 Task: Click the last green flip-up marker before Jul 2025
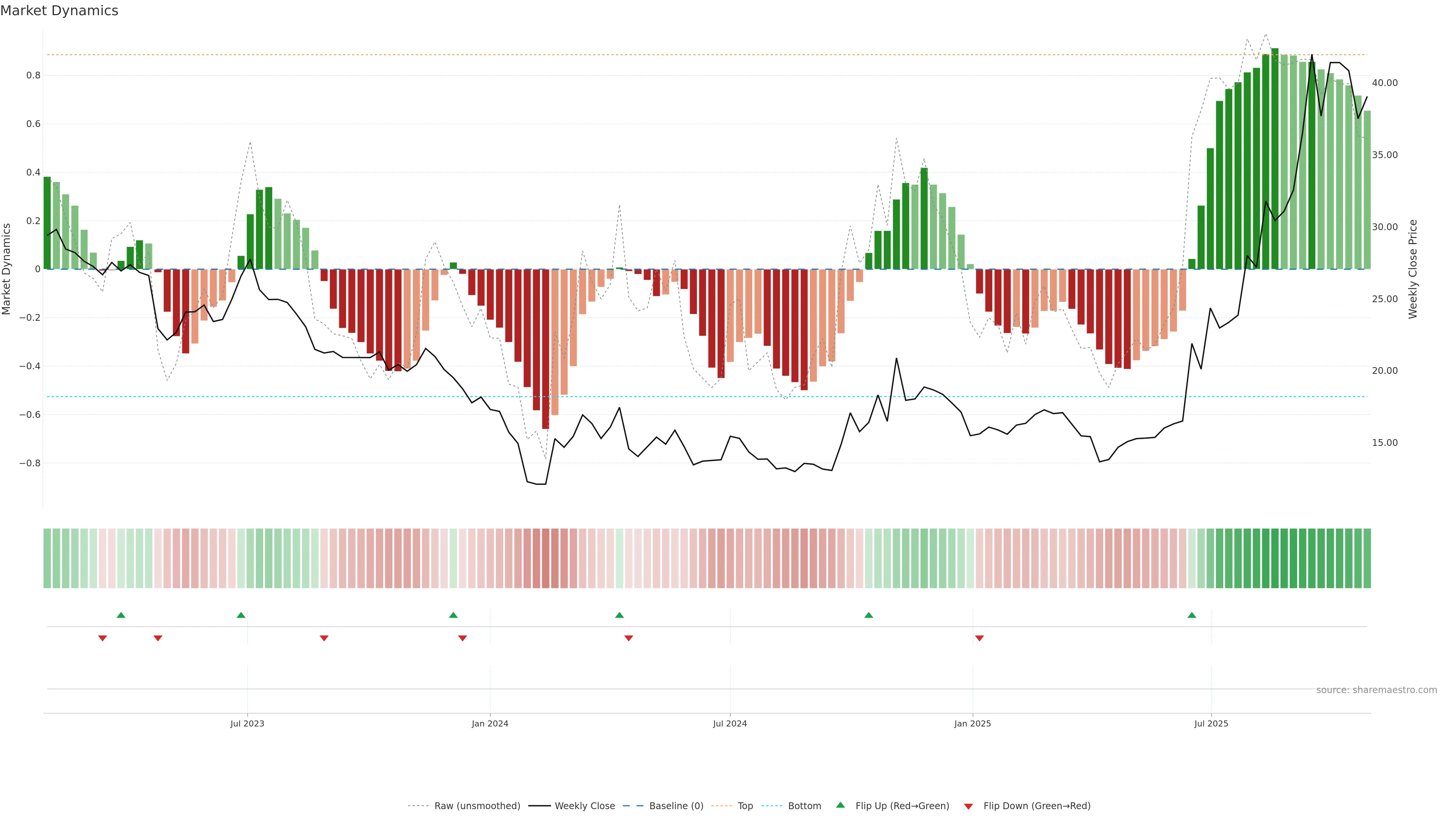click(x=1191, y=615)
